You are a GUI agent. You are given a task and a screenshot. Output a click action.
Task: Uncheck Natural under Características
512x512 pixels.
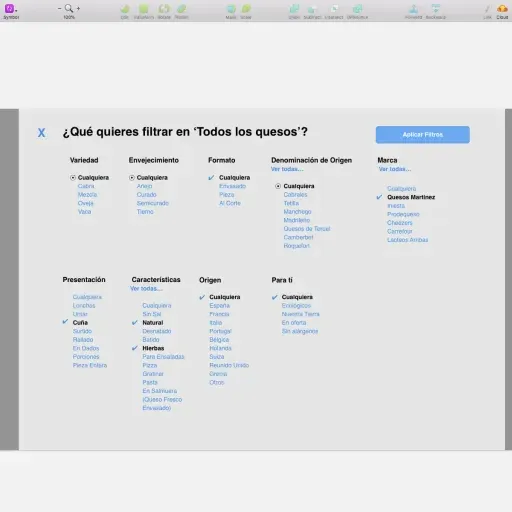[134, 322]
